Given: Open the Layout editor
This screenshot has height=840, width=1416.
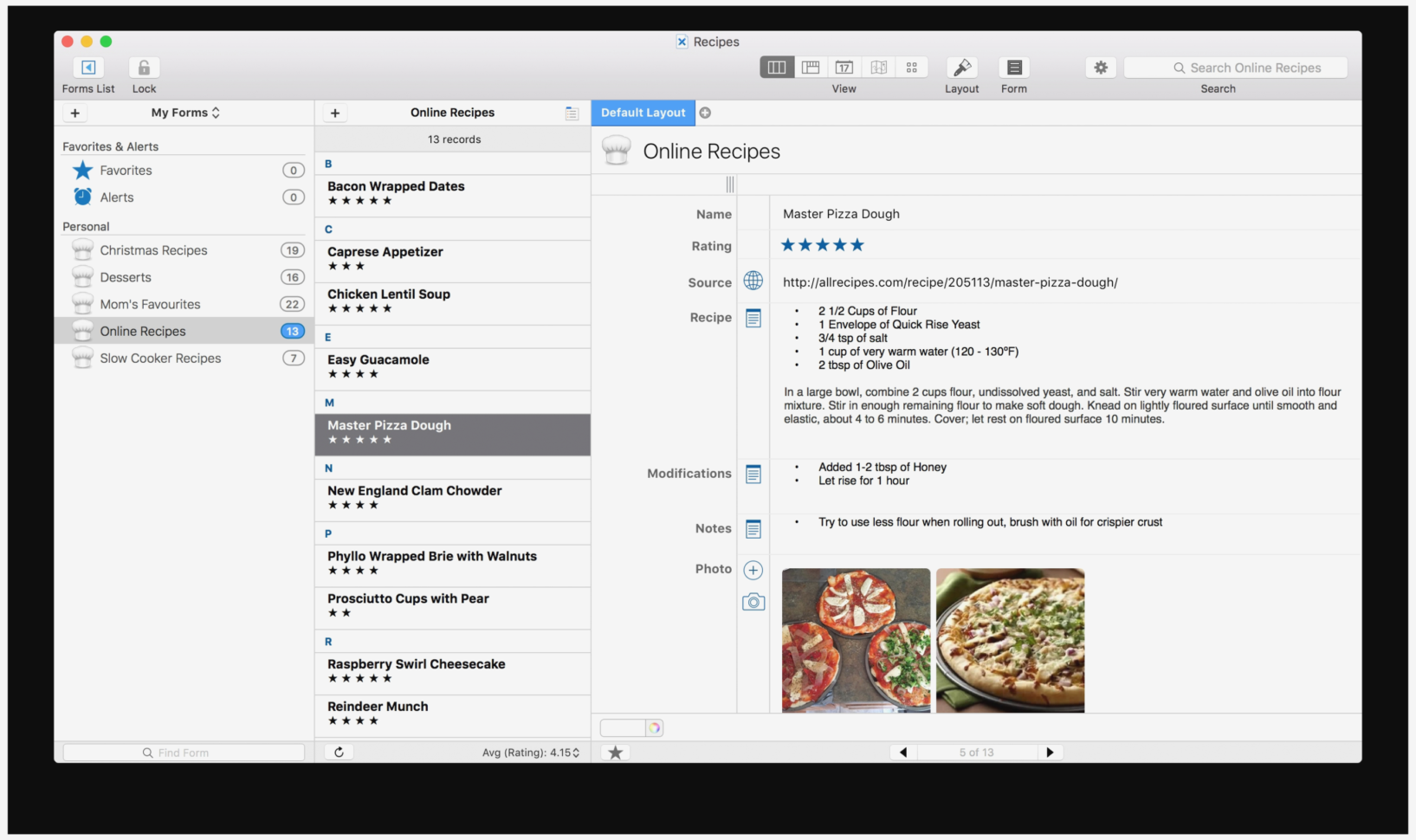Looking at the screenshot, I should click(961, 68).
